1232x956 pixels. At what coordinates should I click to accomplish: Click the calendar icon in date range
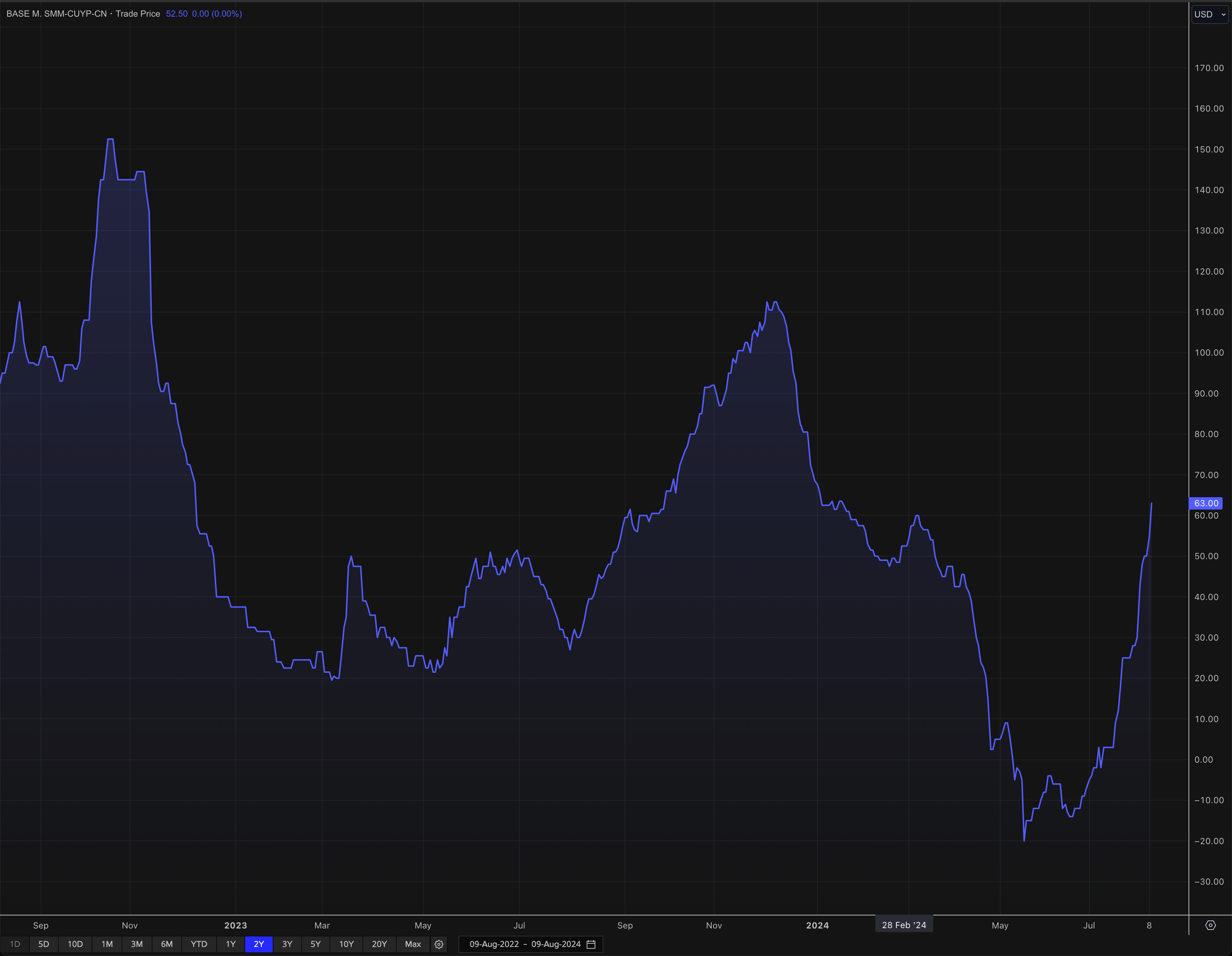[591, 944]
